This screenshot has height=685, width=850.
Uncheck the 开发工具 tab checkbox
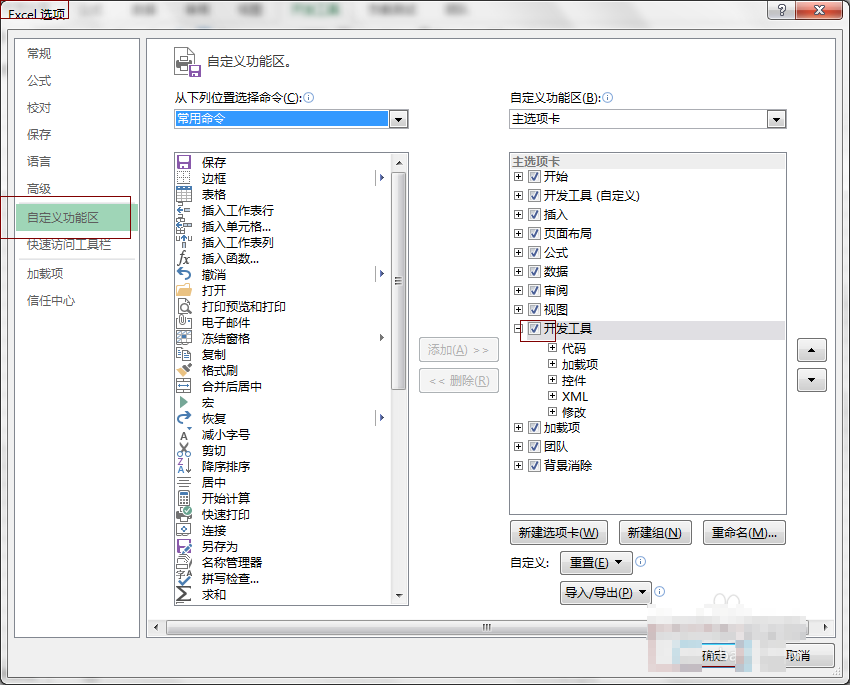(535, 329)
